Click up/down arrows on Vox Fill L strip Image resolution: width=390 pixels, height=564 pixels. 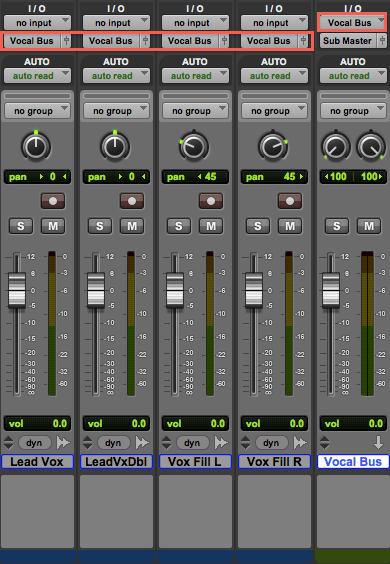pos(167,443)
